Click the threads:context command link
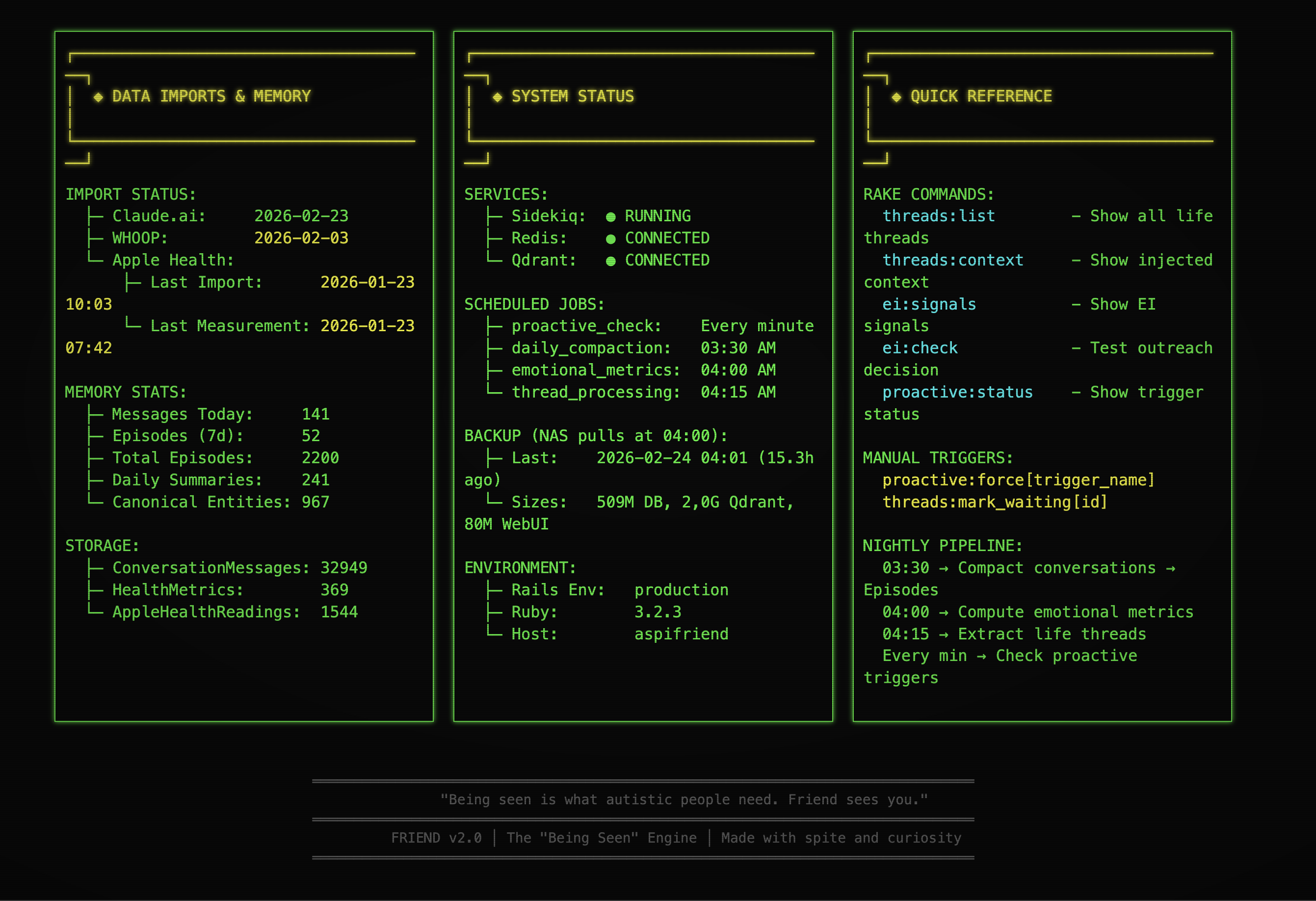1316x901 pixels. pyautogui.click(x=952, y=260)
